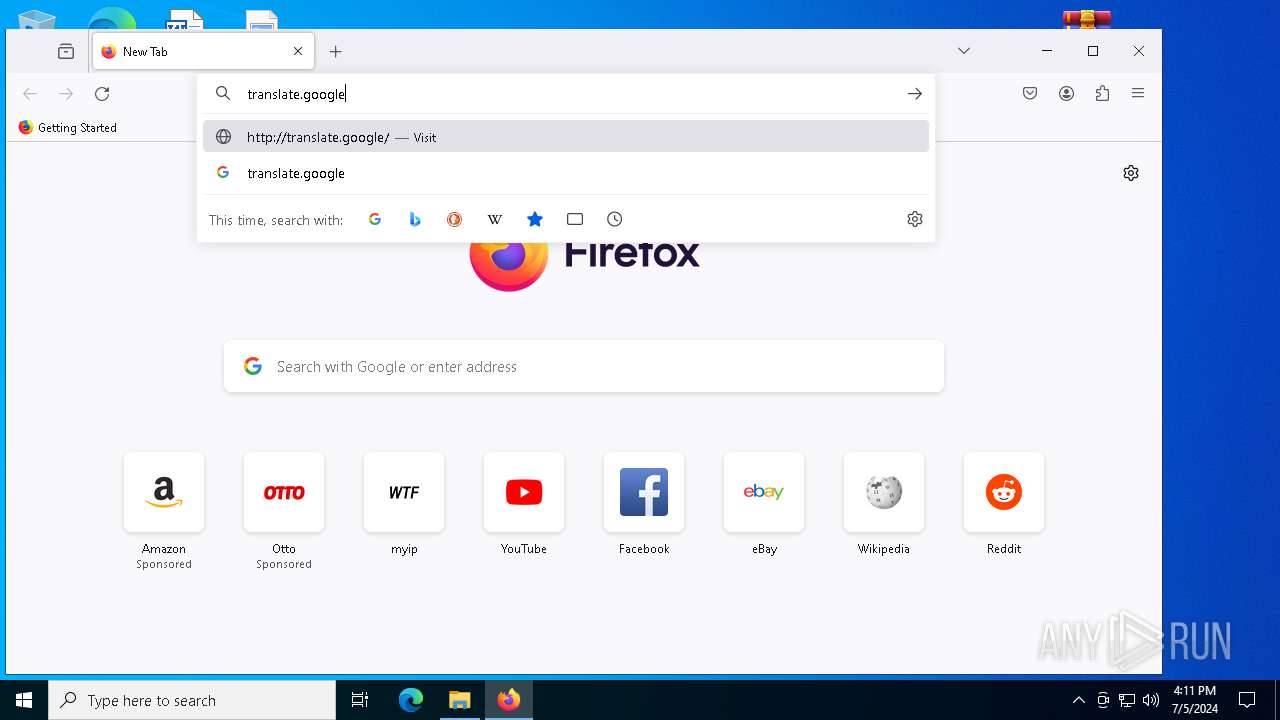Search this time with Wikipedia
The width and height of the screenshot is (1280, 720).
click(x=495, y=219)
